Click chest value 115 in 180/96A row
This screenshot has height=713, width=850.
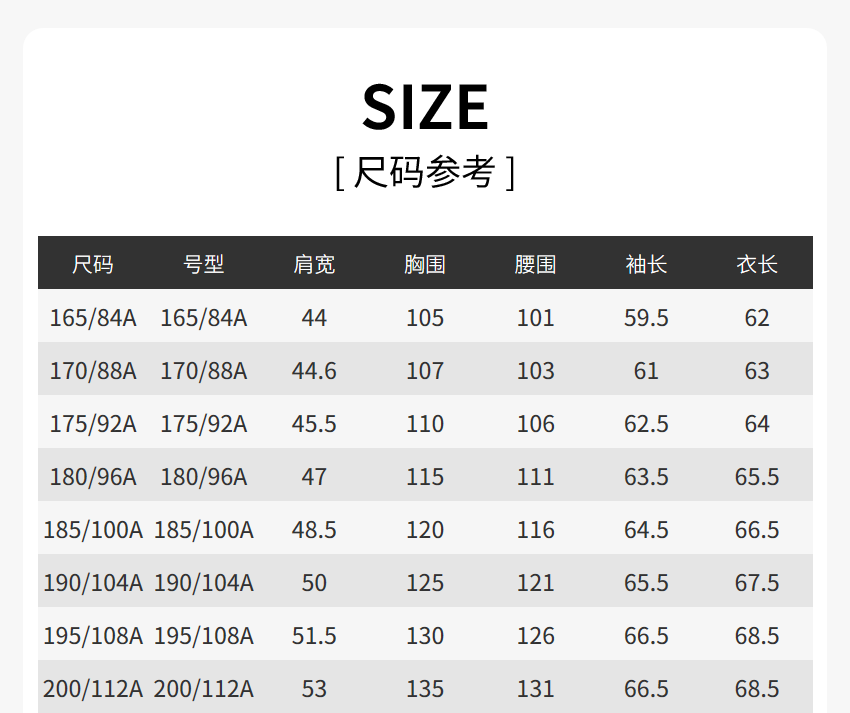click(425, 477)
